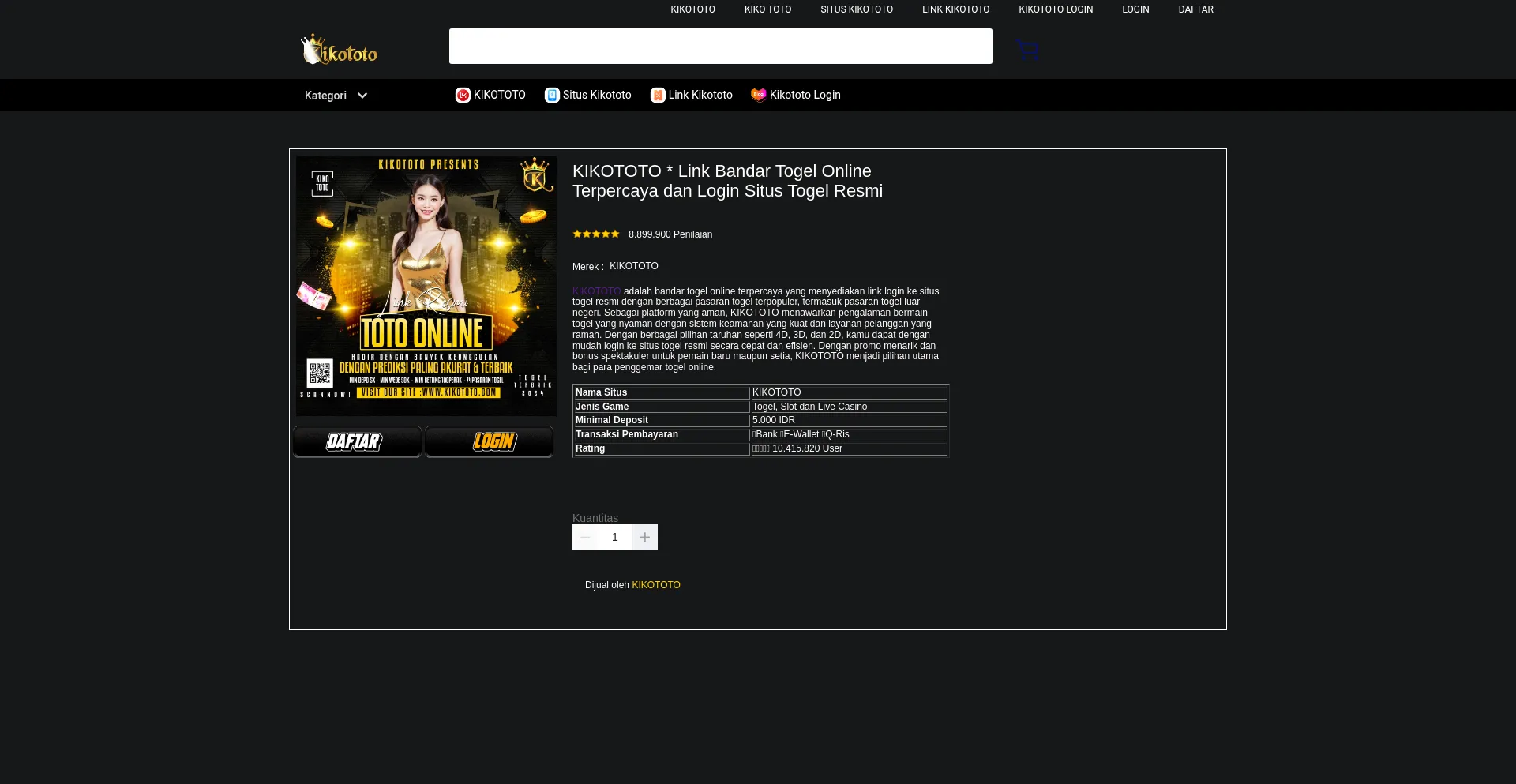
Task: Click the Kikototo crown logo
Action: tap(339, 50)
